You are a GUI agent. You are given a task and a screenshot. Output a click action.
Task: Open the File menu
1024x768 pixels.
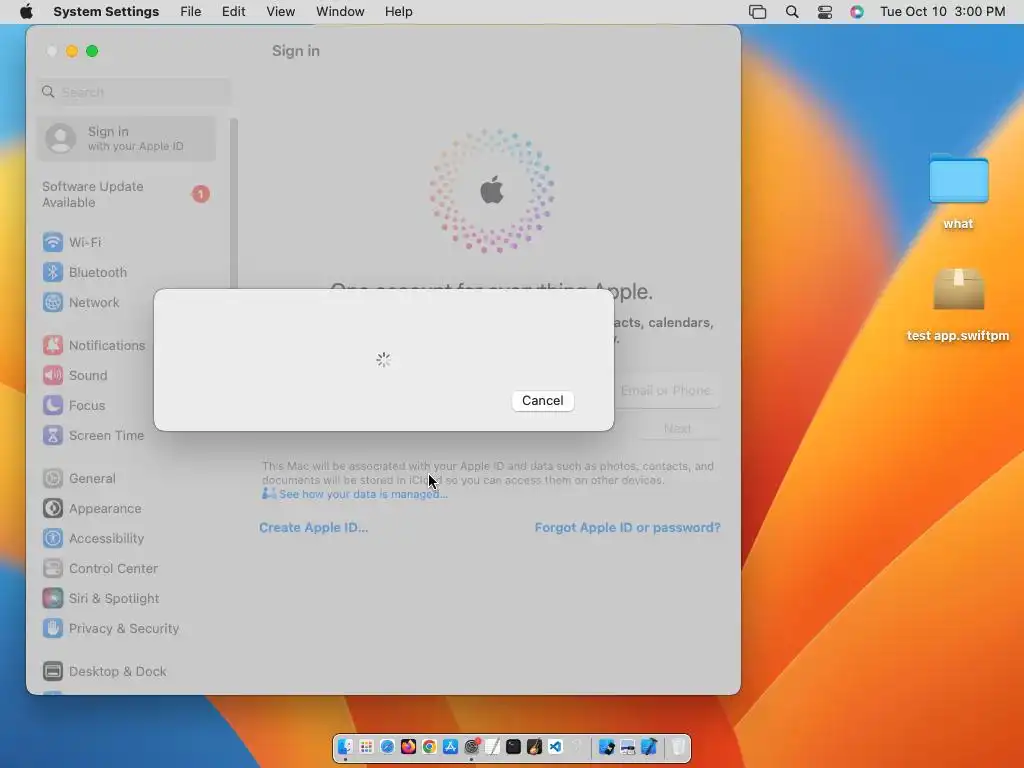click(191, 12)
